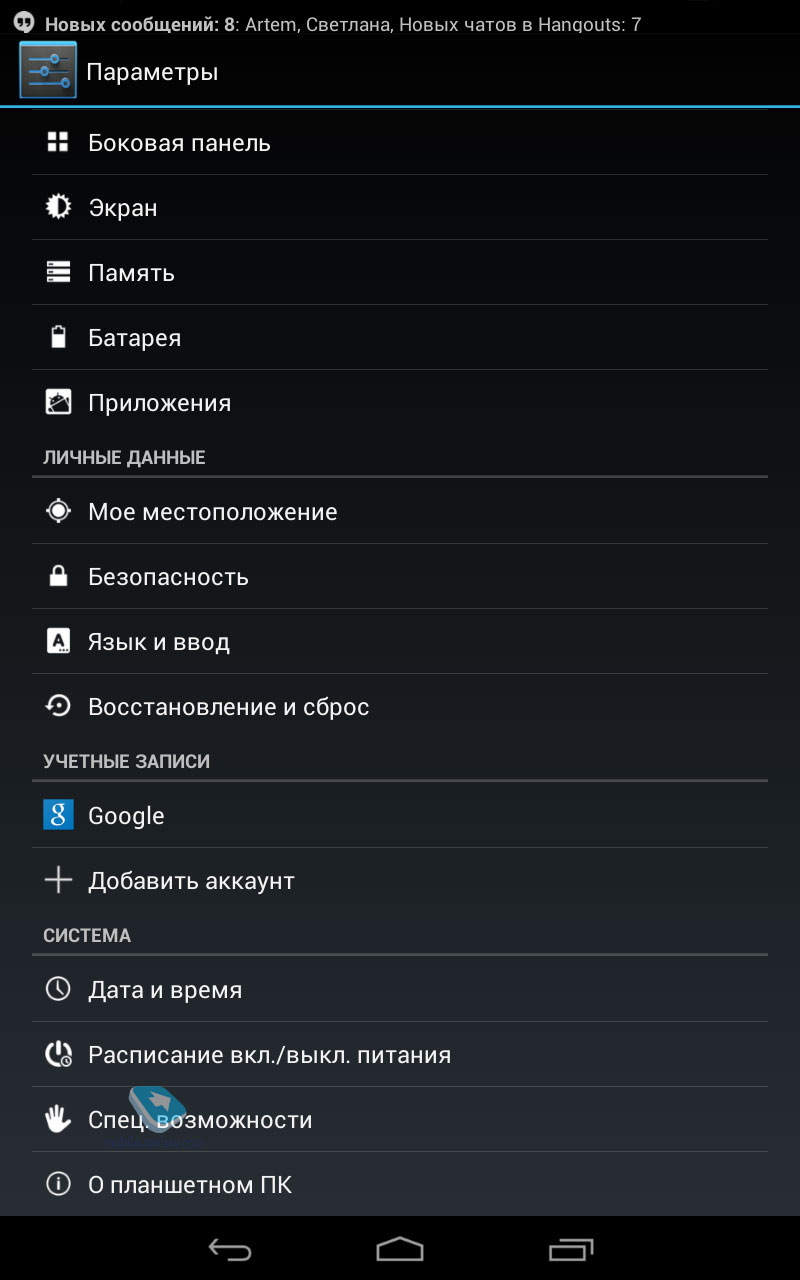This screenshot has width=800, height=1280.
Task: Tap the Безопасность padlock icon
Action: click(58, 576)
